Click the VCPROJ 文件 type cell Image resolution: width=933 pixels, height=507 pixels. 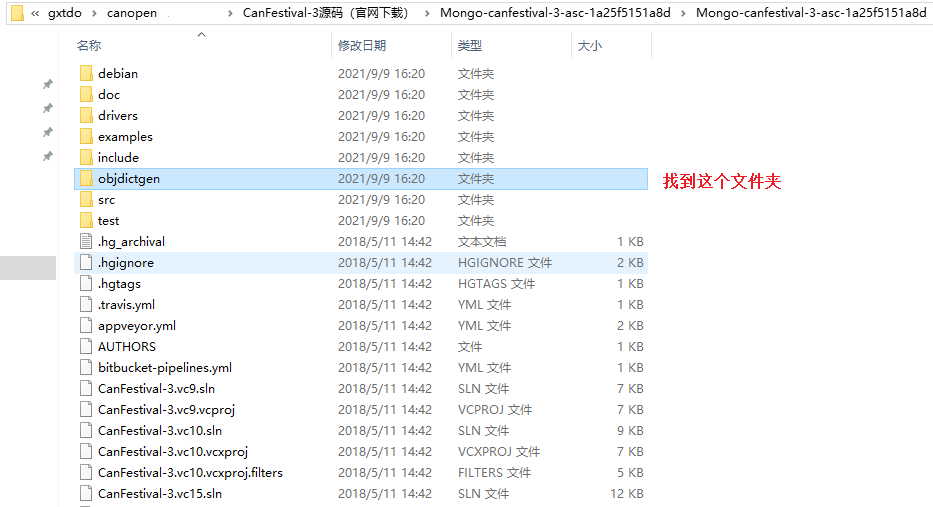coord(494,409)
